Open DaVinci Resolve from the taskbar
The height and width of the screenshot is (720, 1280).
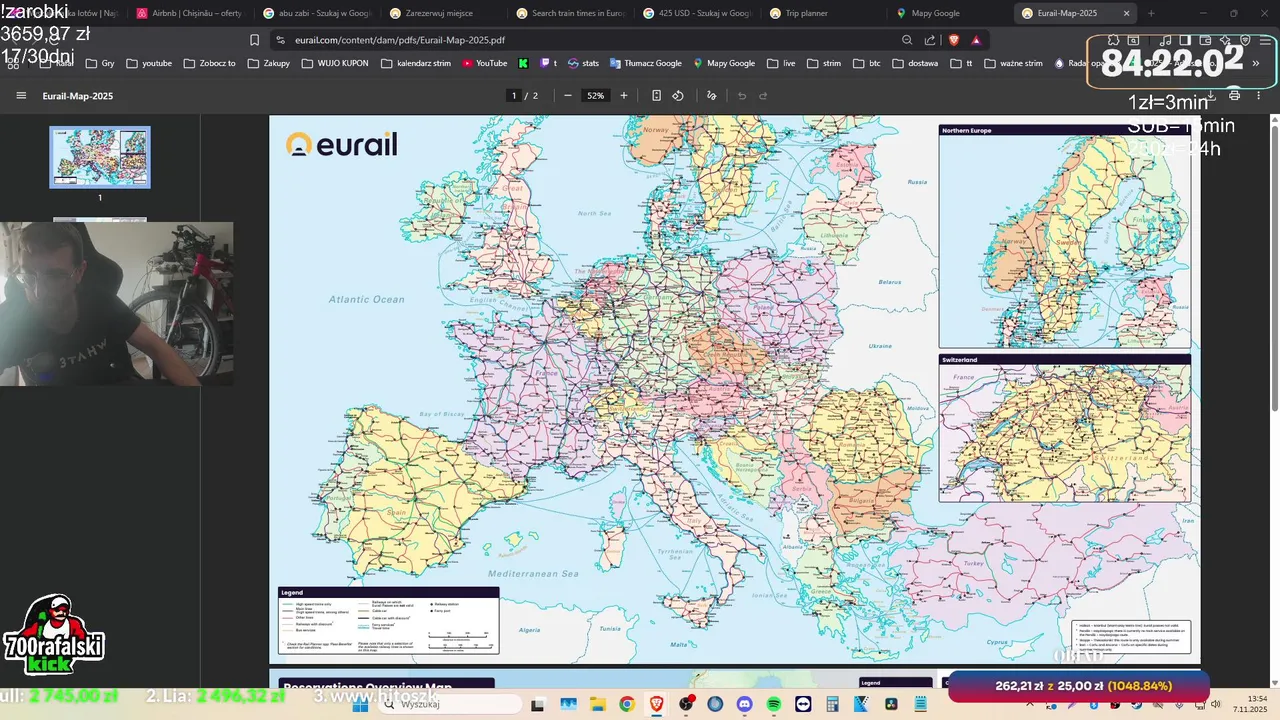[x=891, y=704]
